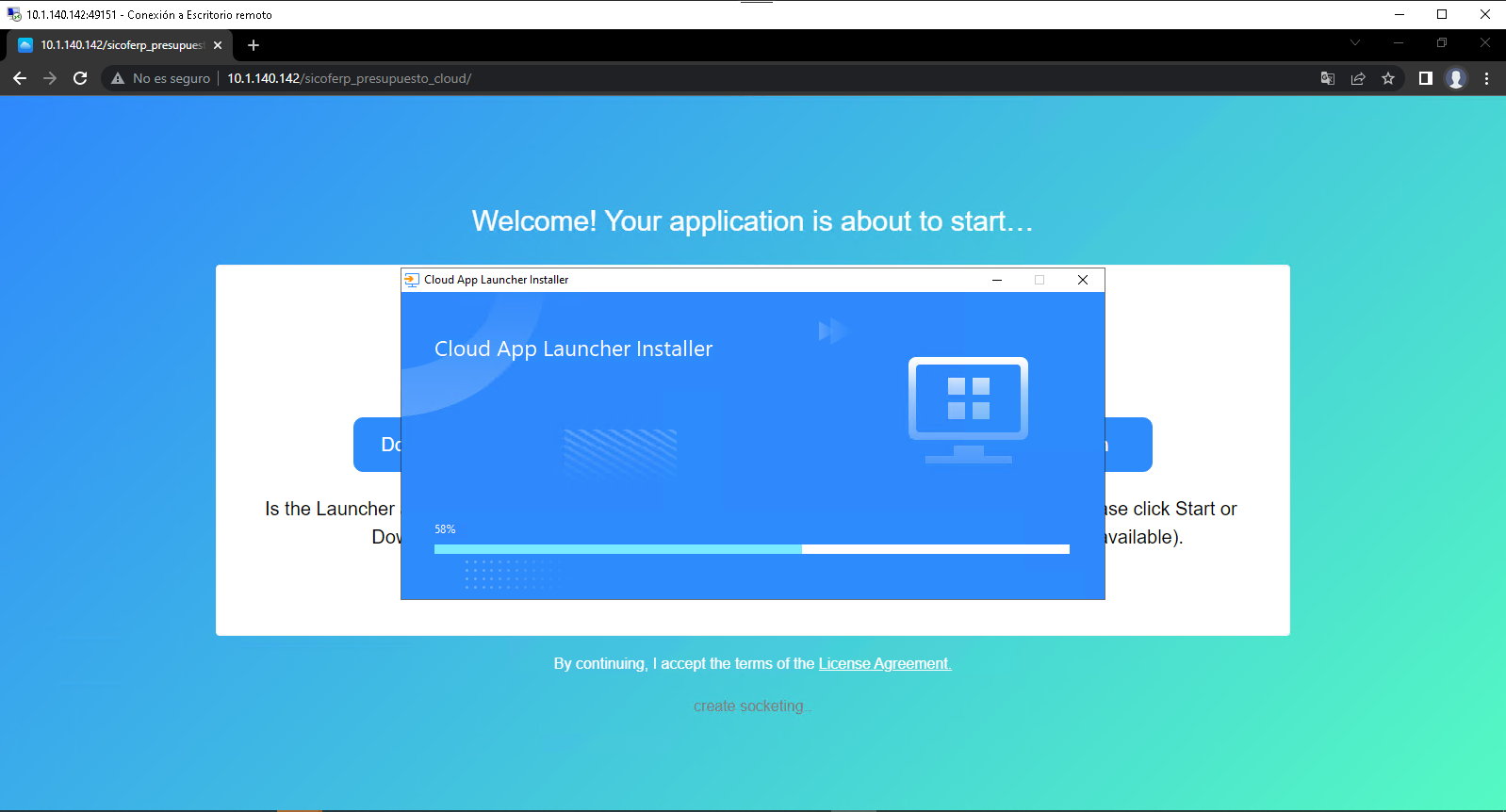The height and width of the screenshot is (812, 1506).
Task: Close the sicoferp_presupuesto tab
Action: tap(218, 45)
